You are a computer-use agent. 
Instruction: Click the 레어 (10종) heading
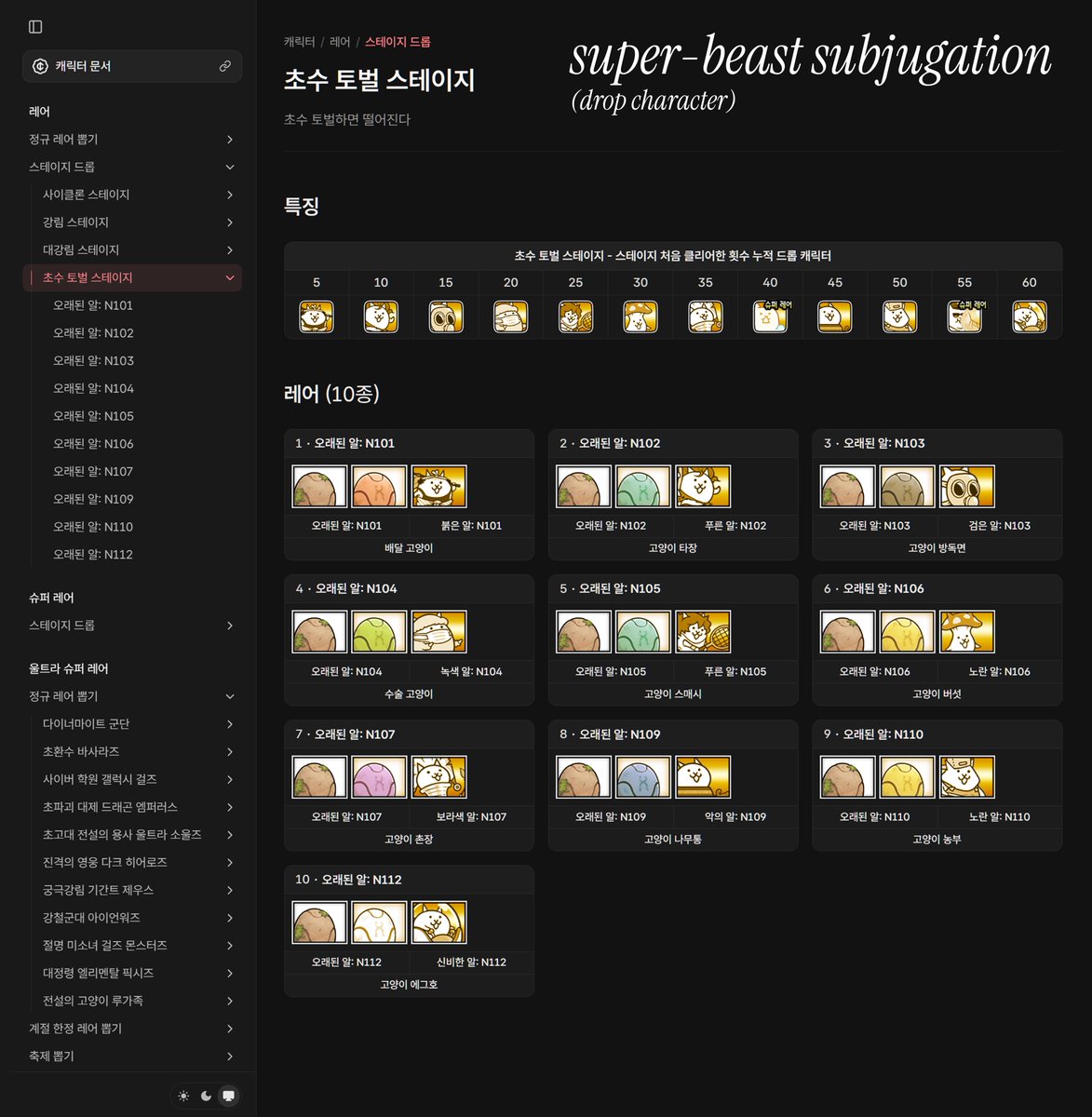coord(331,394)
